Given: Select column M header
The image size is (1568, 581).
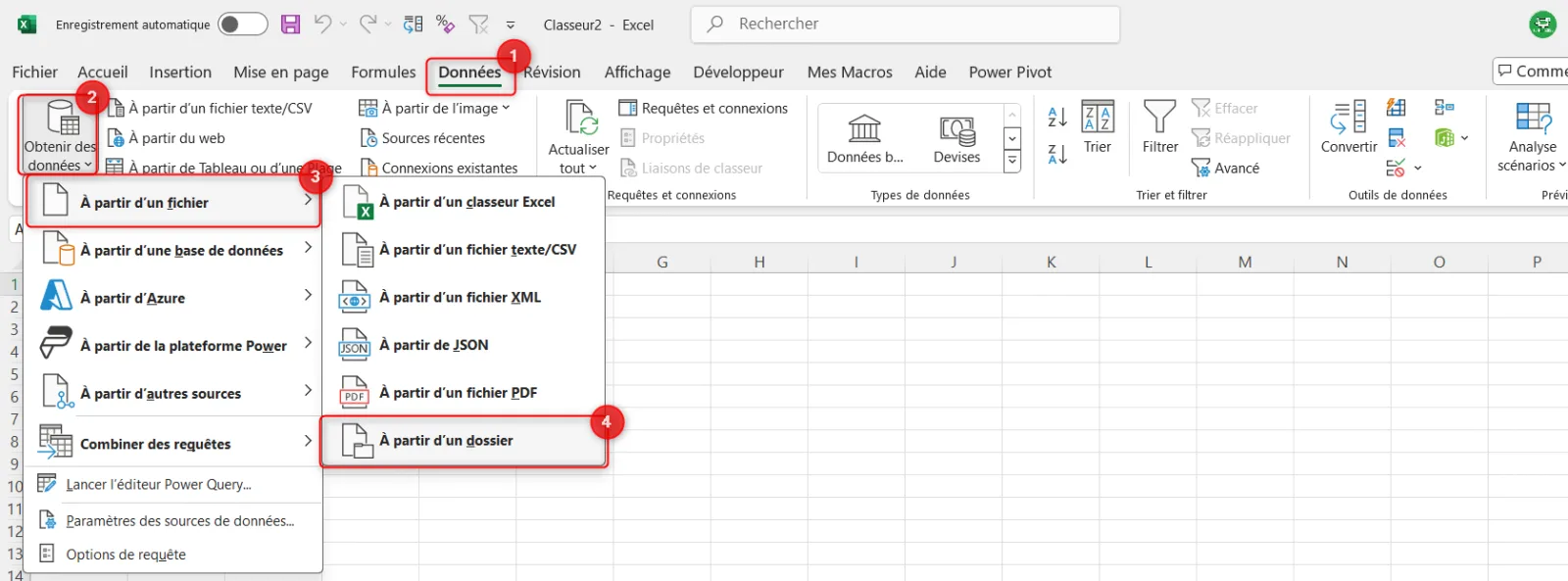Looking at the screenshot, I should tap(1245, 262).
